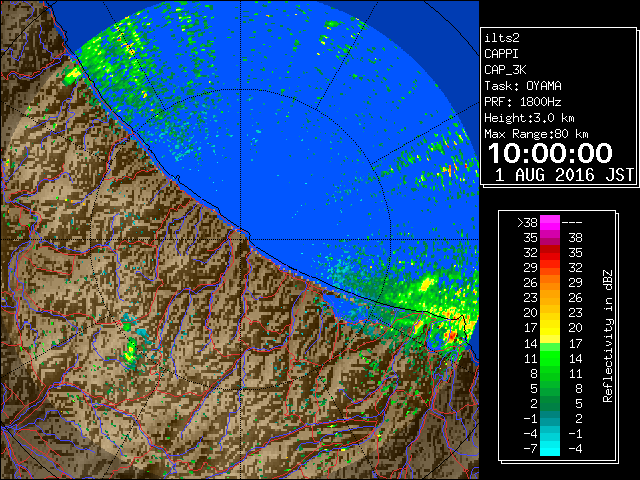Viewport: 640px width, 480px height.
Task: Click the "---" legend label
Action: point(572,222)
